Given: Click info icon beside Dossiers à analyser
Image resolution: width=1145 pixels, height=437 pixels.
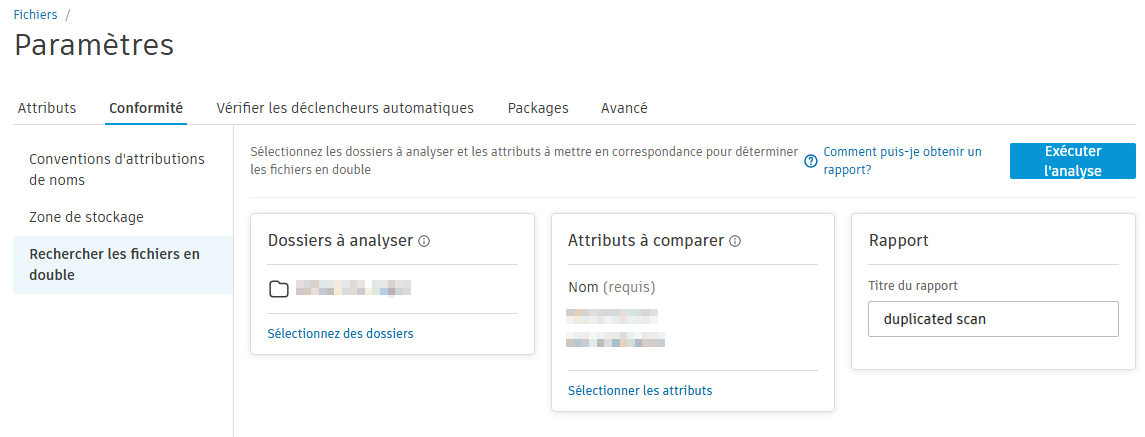Looking at the screenshot, I should pyautogui.click(x=424, y=241).
